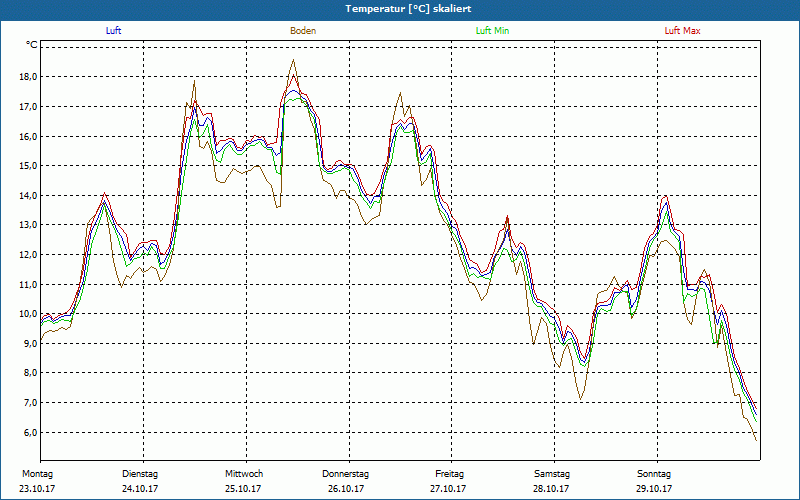Click the "Montag" day label
800x500 pixels.
click(x=37, y=474)
